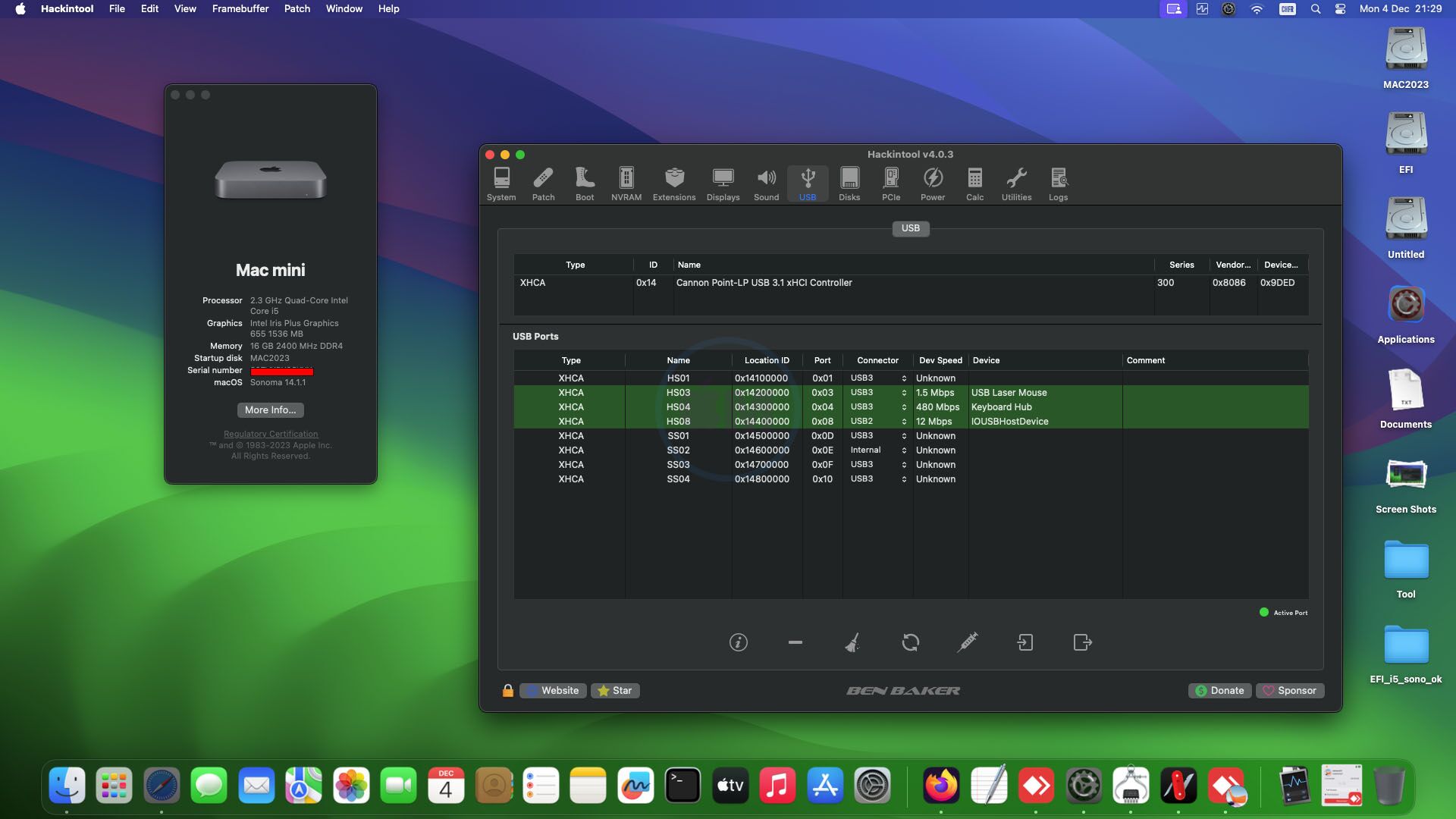The width and height of the screenshot is (1456, 819).
Task: Open the Logs tab in Hackintool
Action: point(1058,184)
